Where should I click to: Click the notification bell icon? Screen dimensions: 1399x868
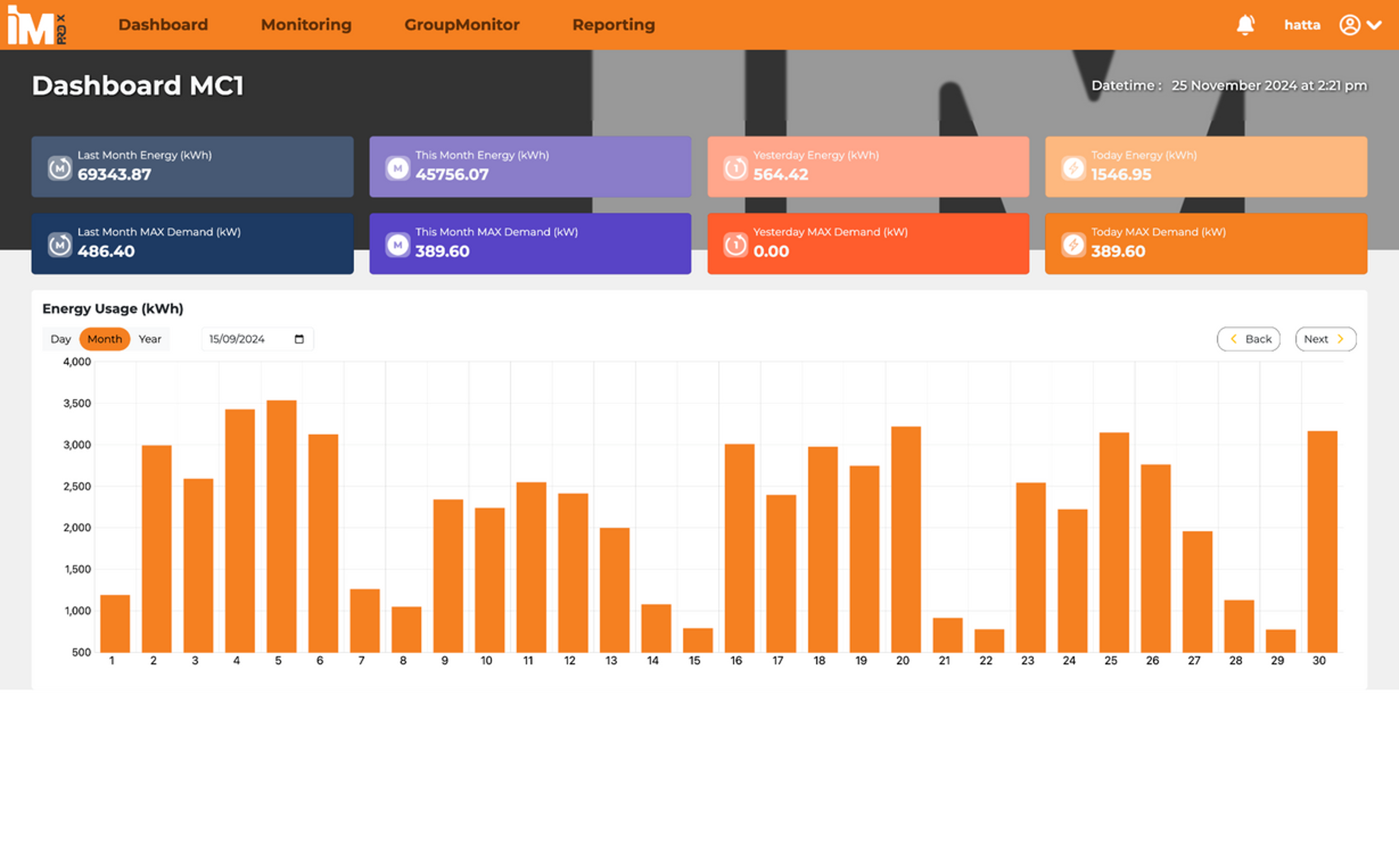[1245, 25]
